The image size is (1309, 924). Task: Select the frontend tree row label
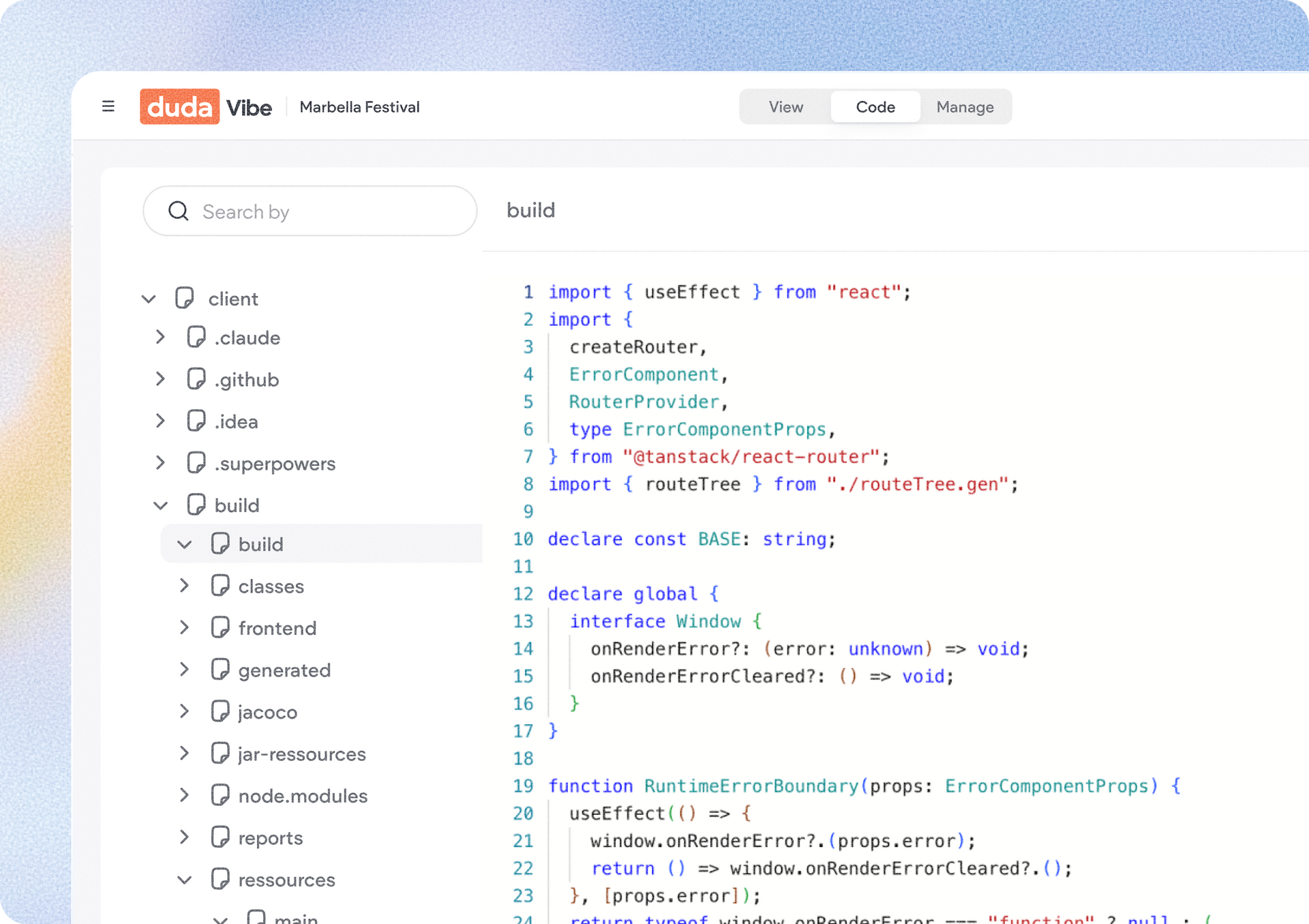tap(277, 628)
